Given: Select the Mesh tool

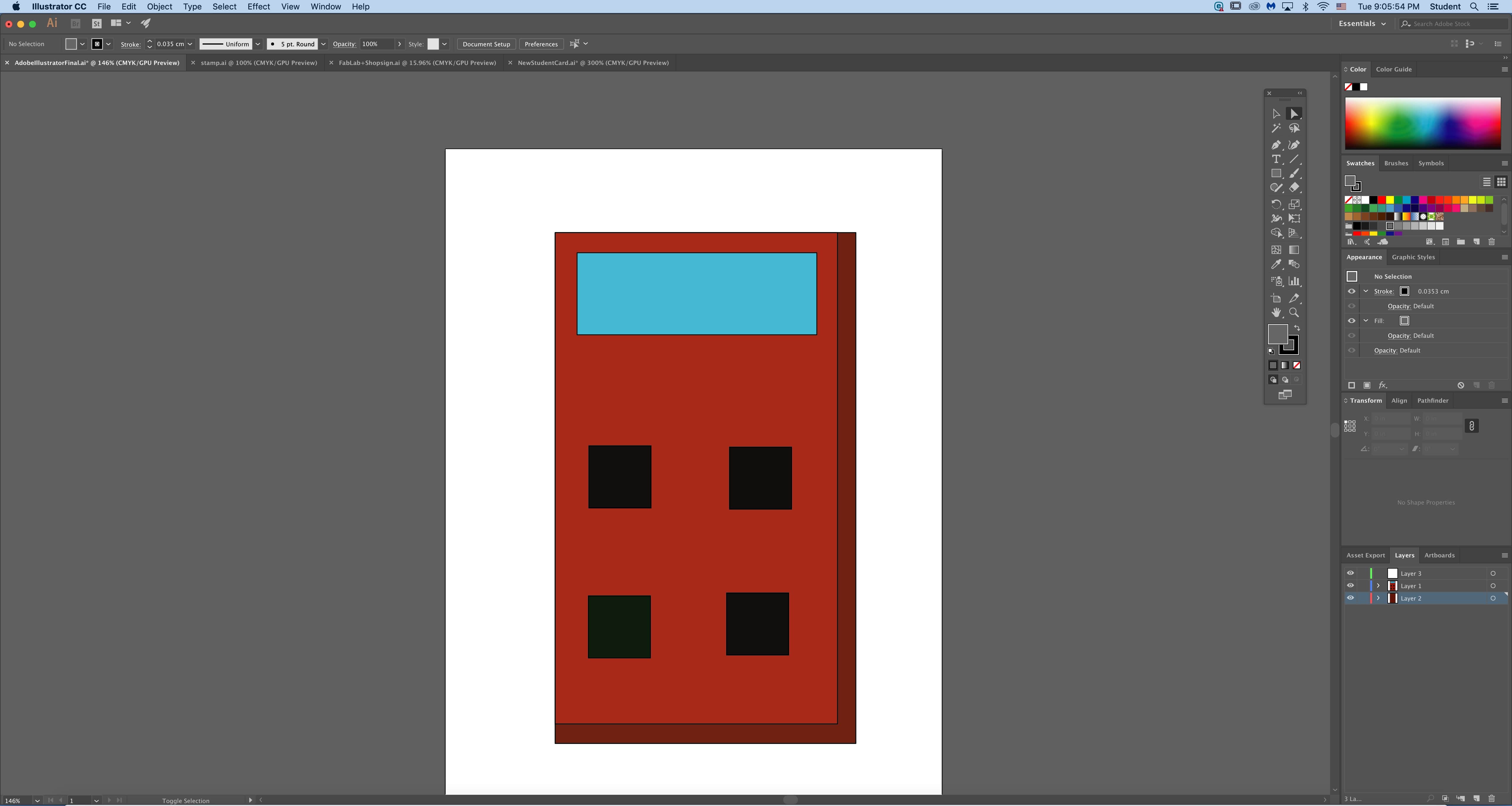Looking at the screenshot, I should pos(1276,250).
